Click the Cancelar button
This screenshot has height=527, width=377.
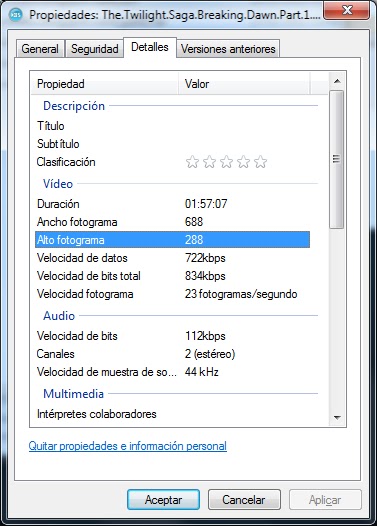(x=244, y=500)
